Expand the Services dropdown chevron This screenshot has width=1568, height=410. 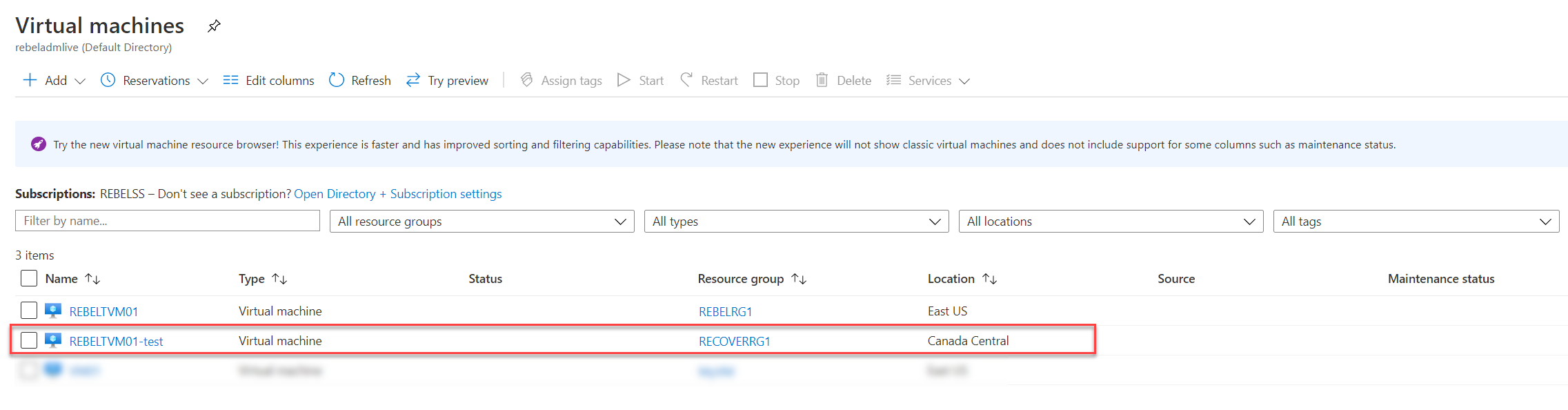(x=964, y=81)
